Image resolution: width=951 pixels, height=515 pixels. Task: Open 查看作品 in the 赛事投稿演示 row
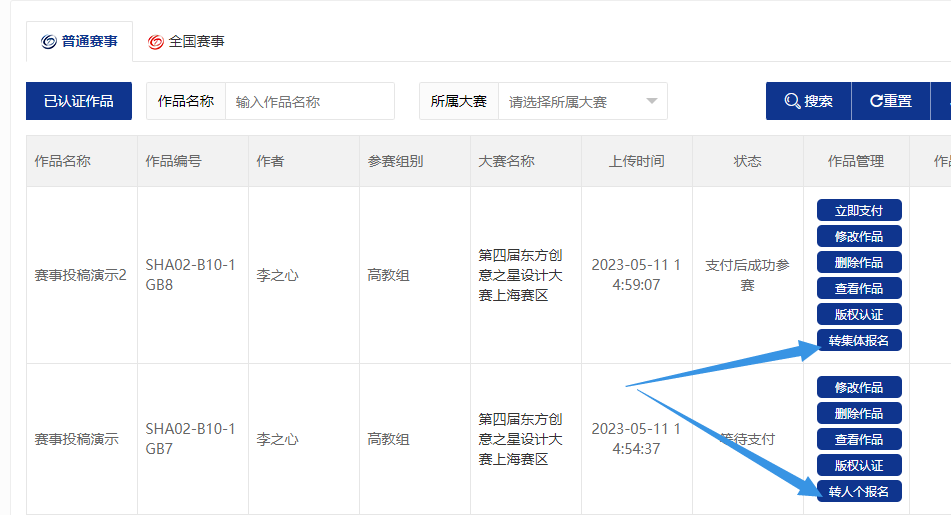click(859, 439)
